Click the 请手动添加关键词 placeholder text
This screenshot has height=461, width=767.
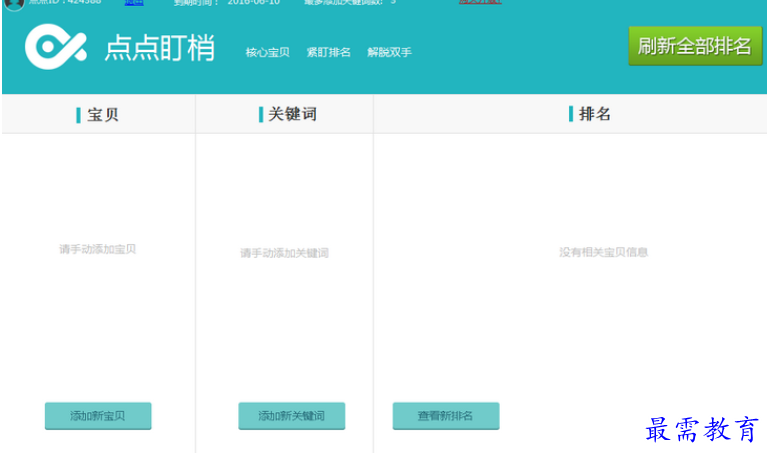click(284, 253)
